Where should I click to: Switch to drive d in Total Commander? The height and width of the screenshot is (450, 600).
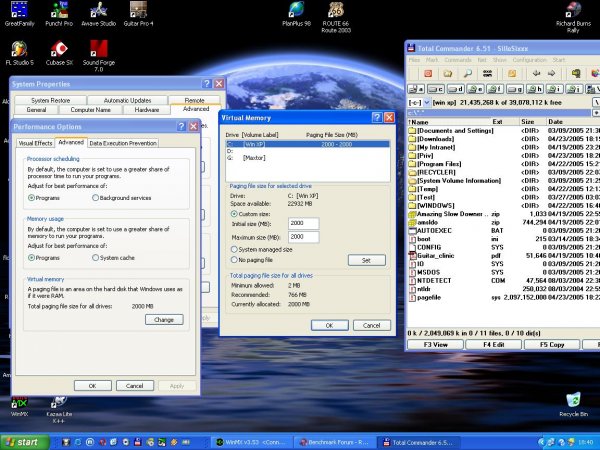[x=455, y=89]
